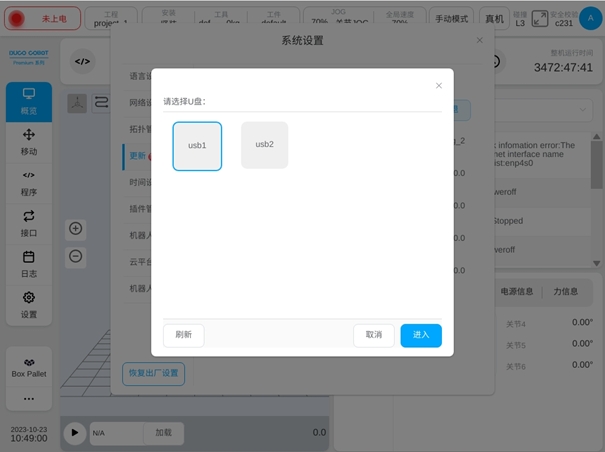Screen dimensions: 605x452
Task: Click the three-dots more icon in sidebar
Action: click(x=29, y=398)
